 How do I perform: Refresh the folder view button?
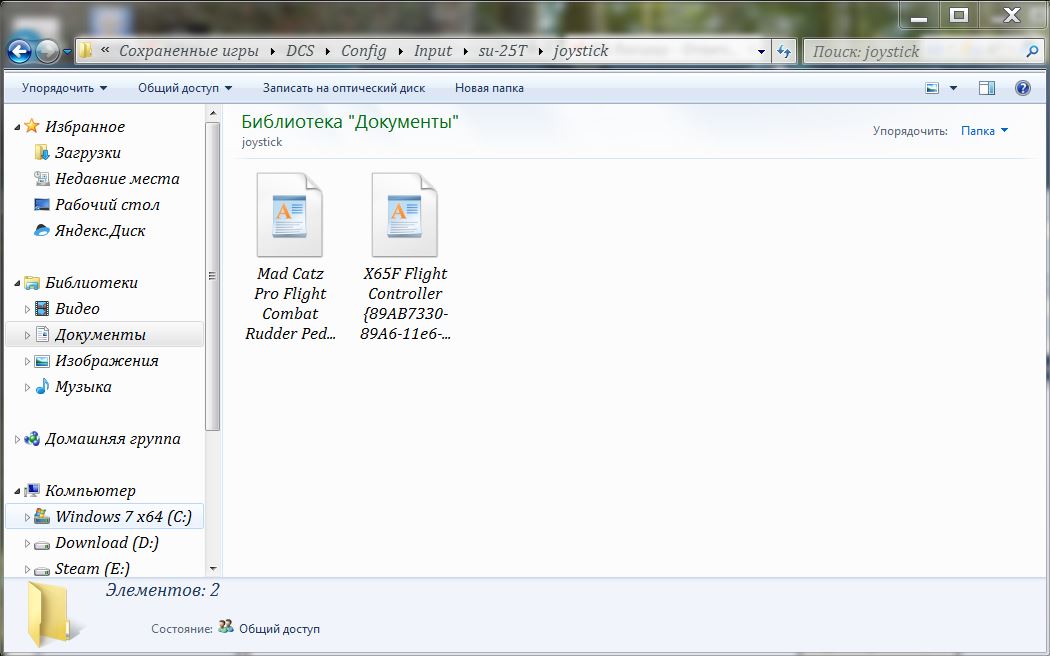784,51
